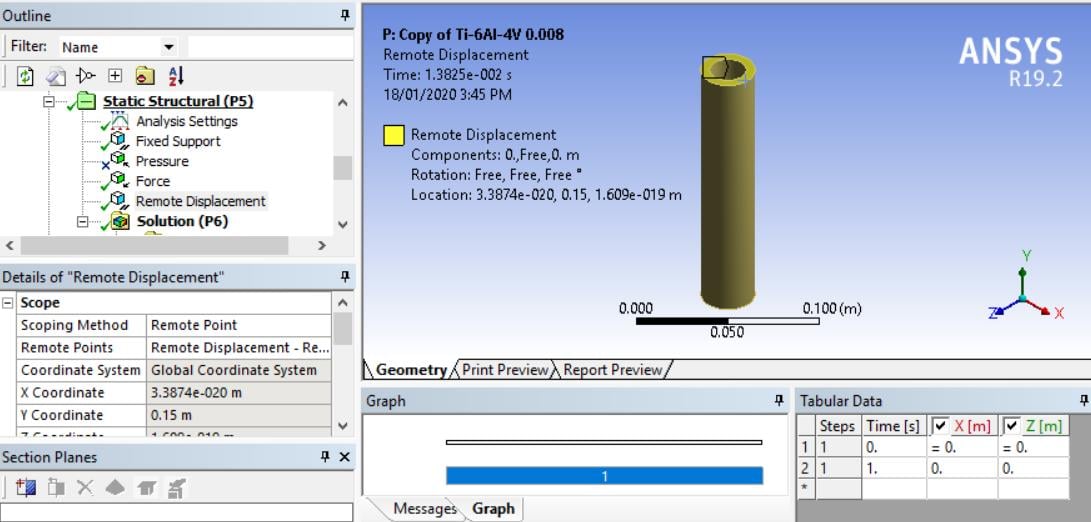Click the refresh icon in the Outline toolbar

25,77
